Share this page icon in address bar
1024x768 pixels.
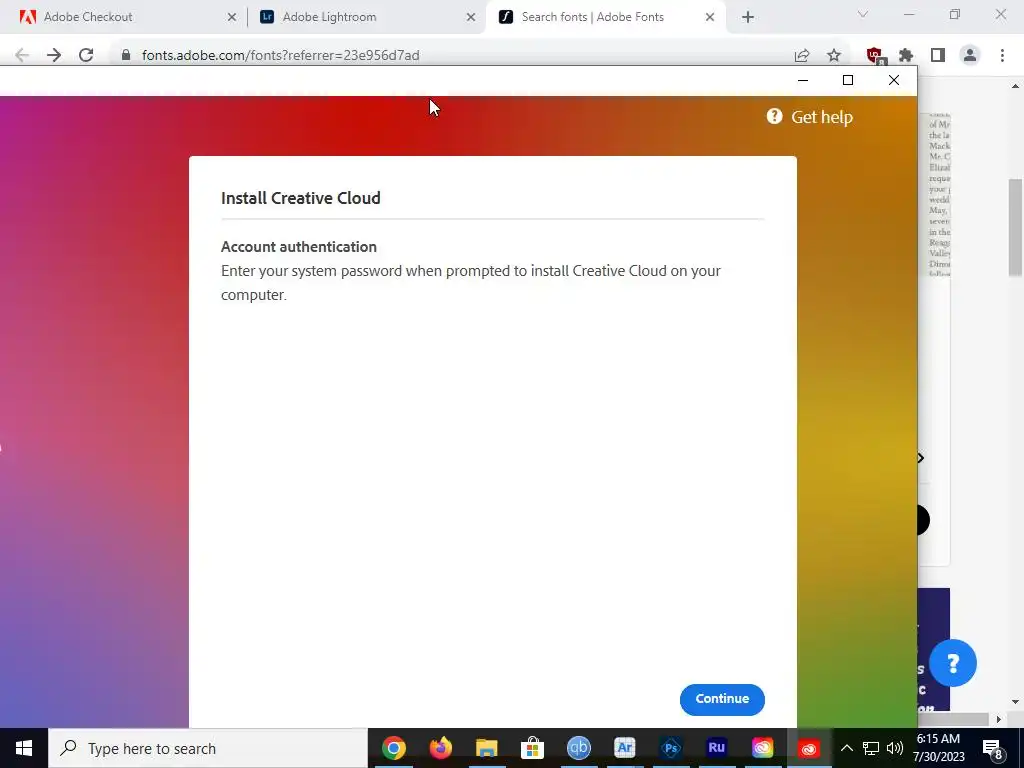pyautogui.click(x=802, y=56)
